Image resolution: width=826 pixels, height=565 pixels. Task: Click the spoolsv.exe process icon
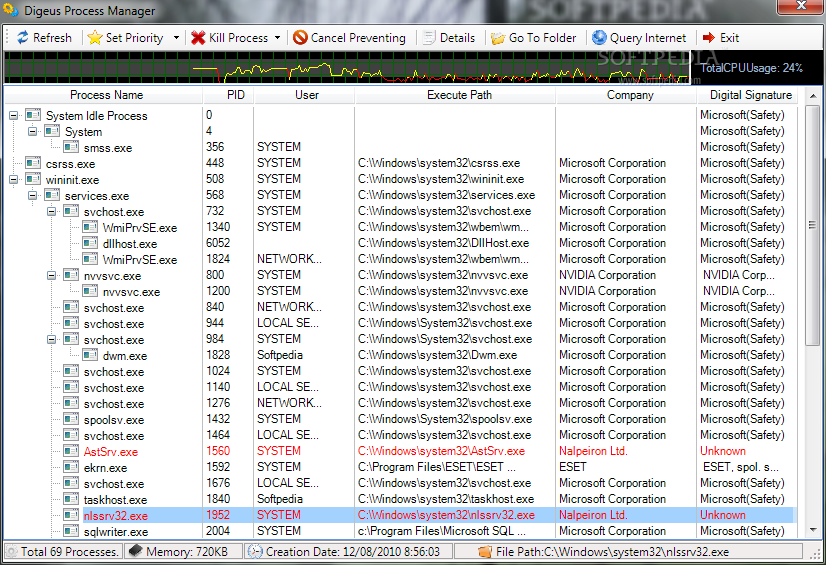click(x=71, y=419)
